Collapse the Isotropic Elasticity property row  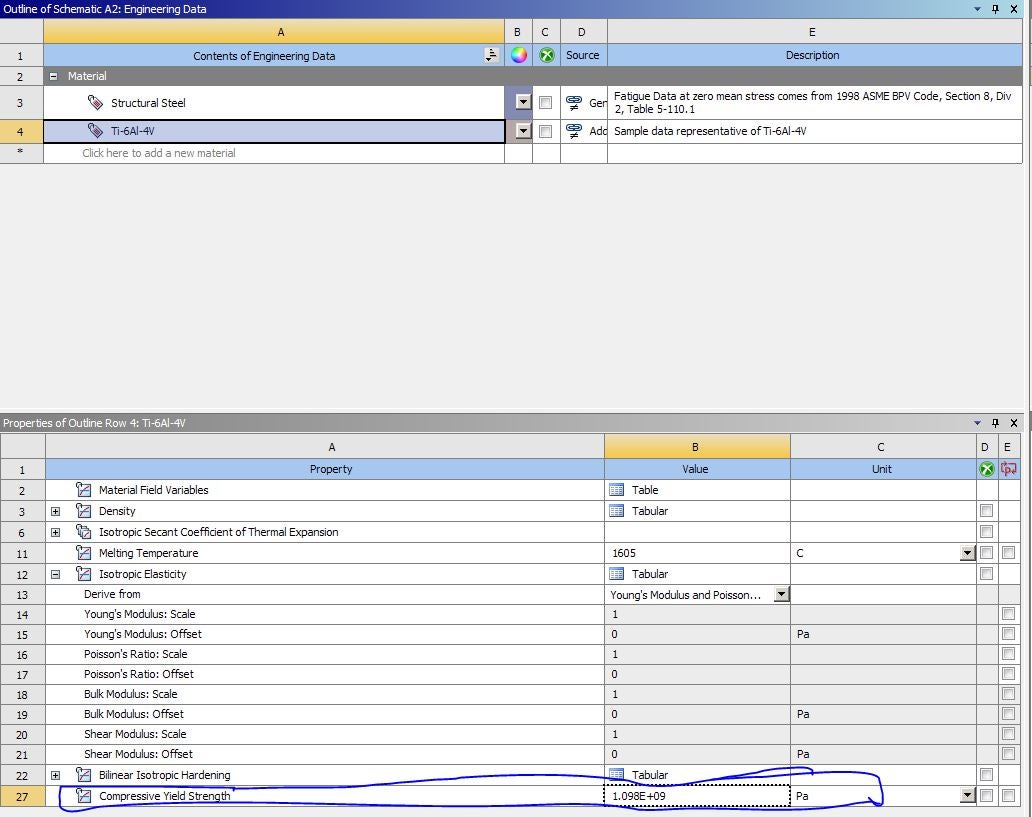(55, 574)
